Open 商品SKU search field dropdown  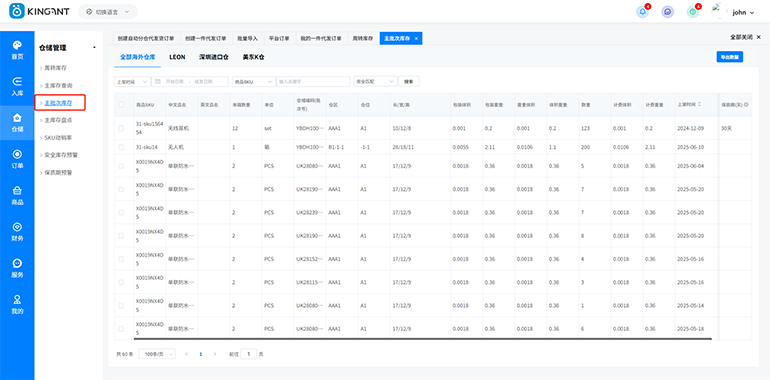[x=253, y=81]
